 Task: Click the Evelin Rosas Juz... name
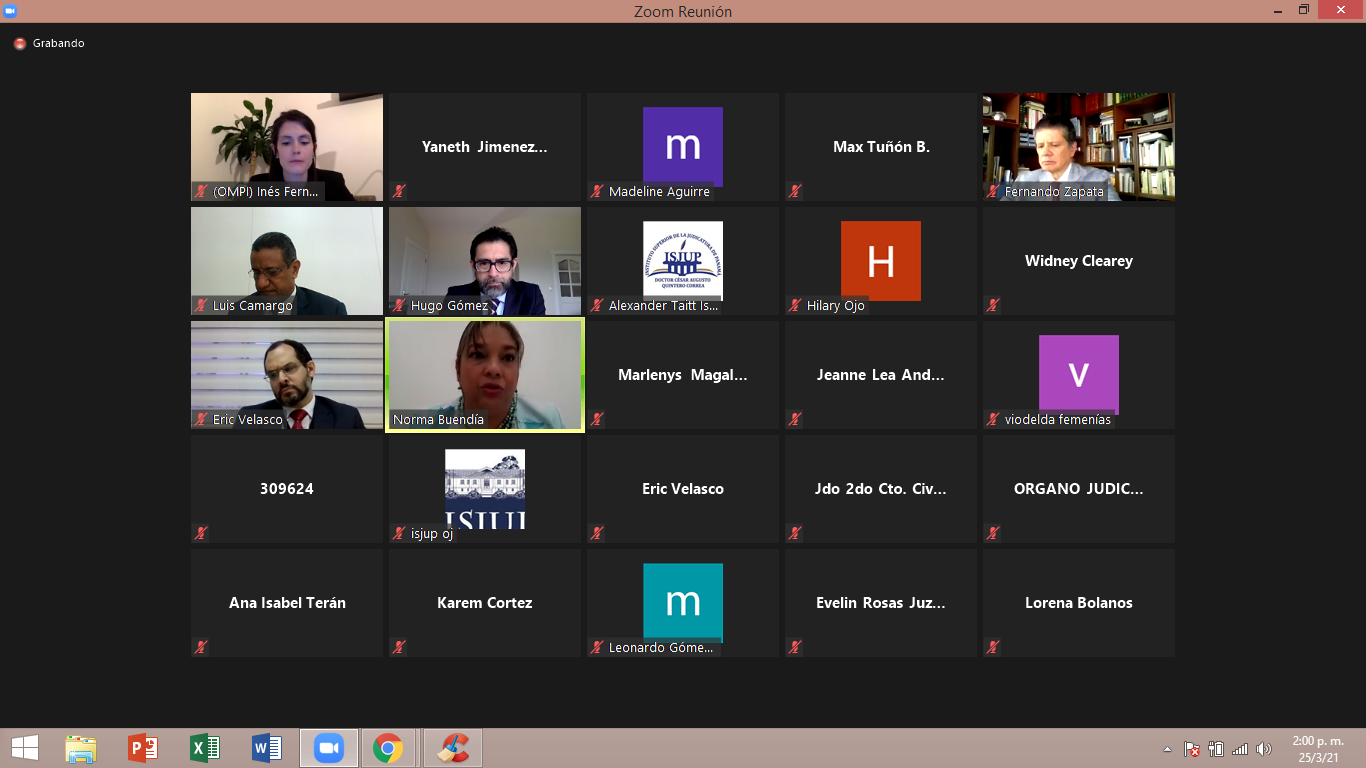881,603
